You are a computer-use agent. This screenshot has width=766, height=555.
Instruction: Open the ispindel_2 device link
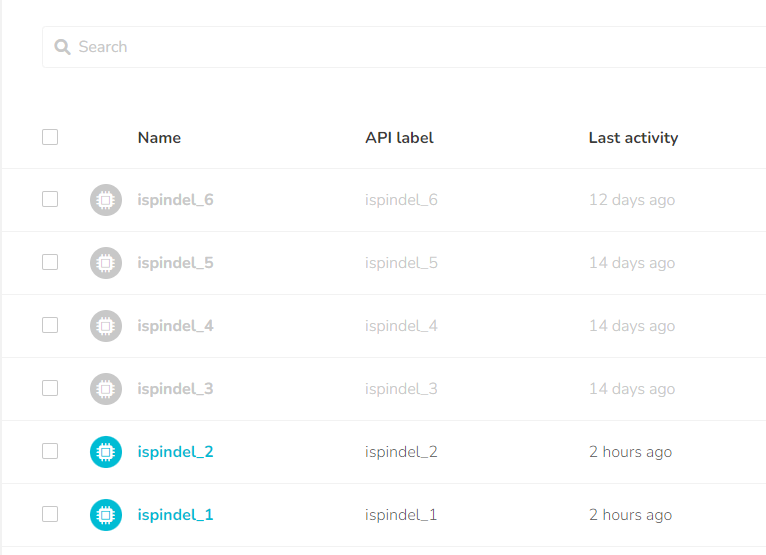(175, 452)
